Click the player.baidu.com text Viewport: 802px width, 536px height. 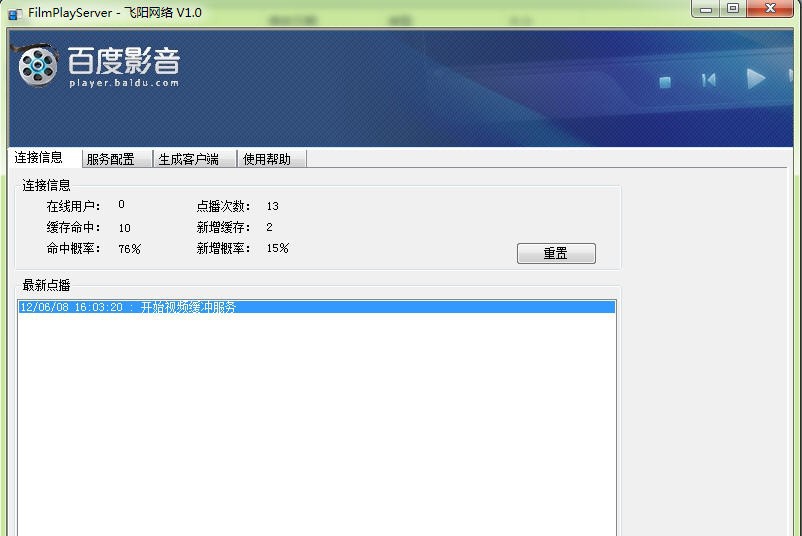click(x=124, y=83)
